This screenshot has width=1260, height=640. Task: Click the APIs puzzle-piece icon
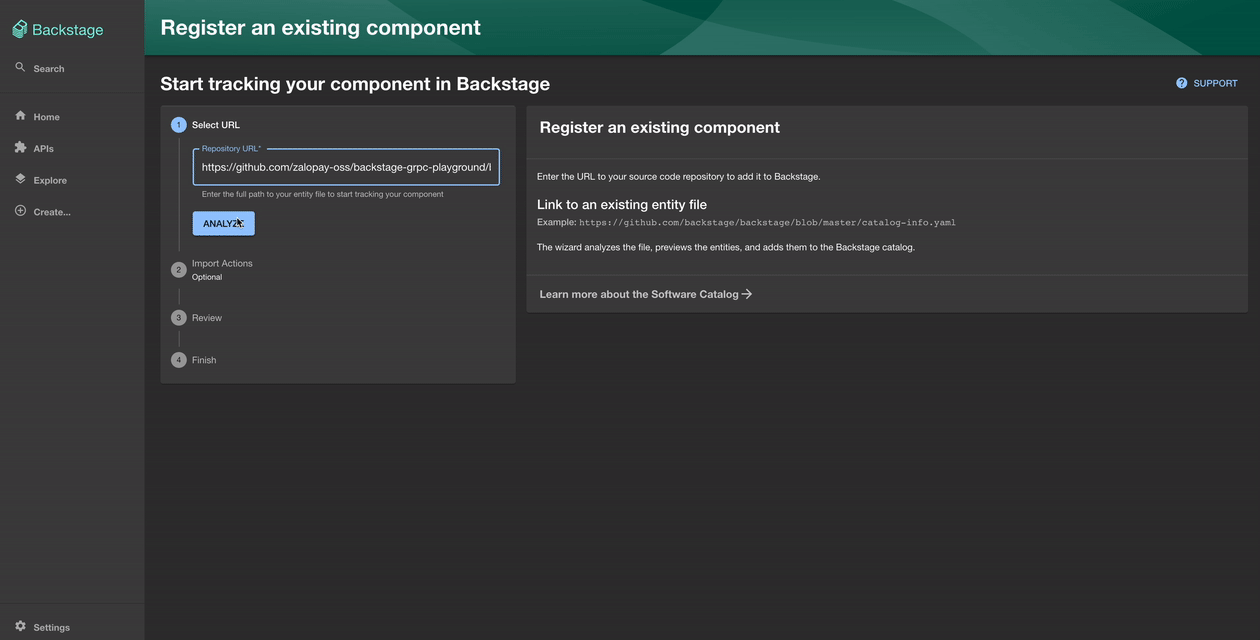tap(20, 147)
